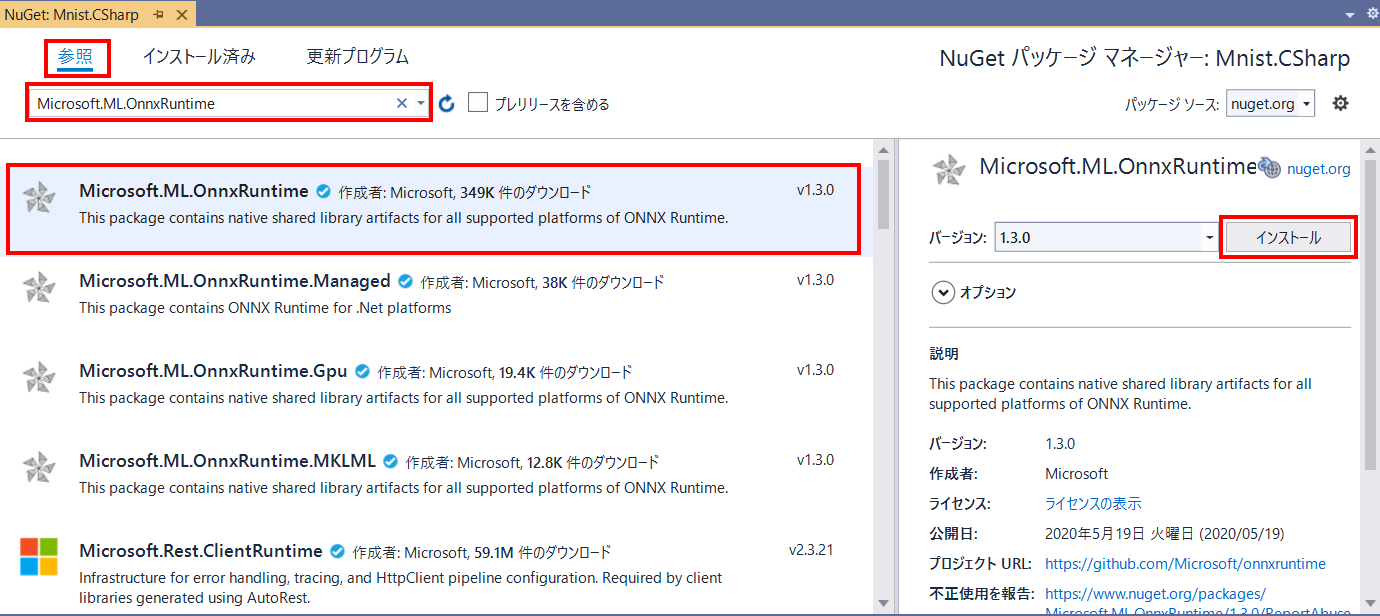
Task: Click verified badge of Microsoft.Rest.ClientRuntime
Action: click(x=338, y=551)
